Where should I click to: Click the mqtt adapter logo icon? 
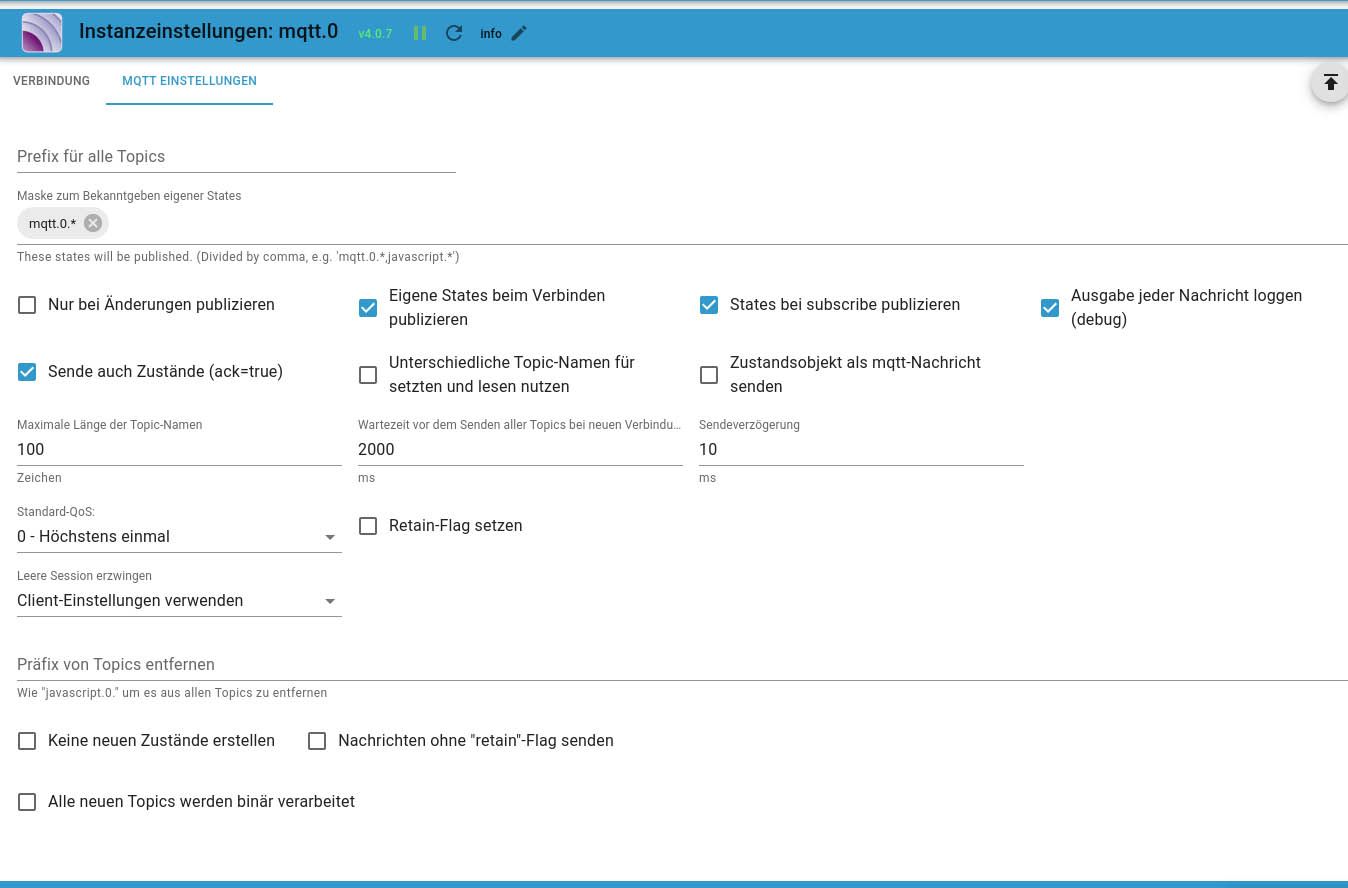tap(42, 33)
